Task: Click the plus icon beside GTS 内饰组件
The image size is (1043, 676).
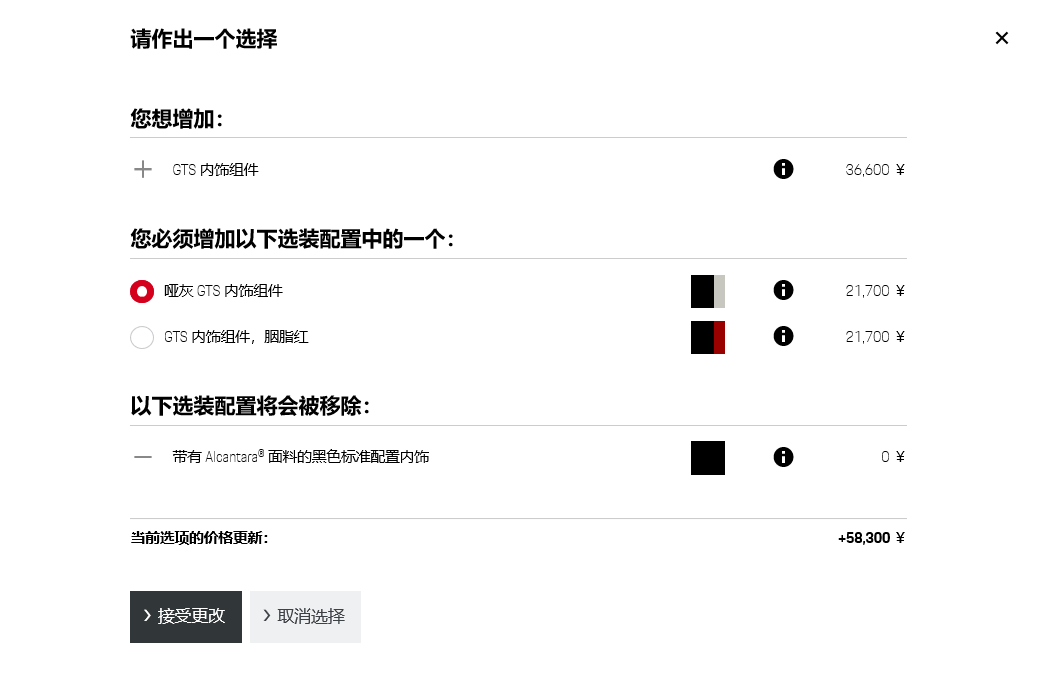Action: (143, 169)
